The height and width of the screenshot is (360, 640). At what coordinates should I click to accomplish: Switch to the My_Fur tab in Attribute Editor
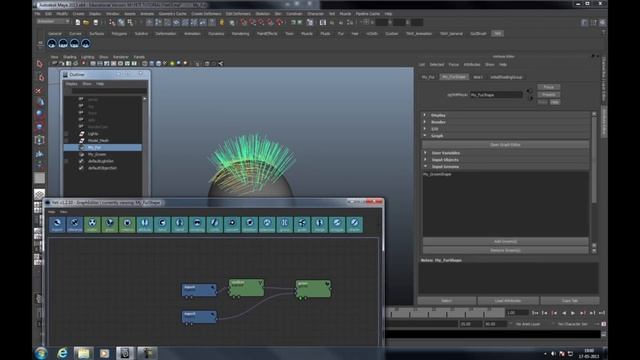pyautogui.click(x=428, y=77)
